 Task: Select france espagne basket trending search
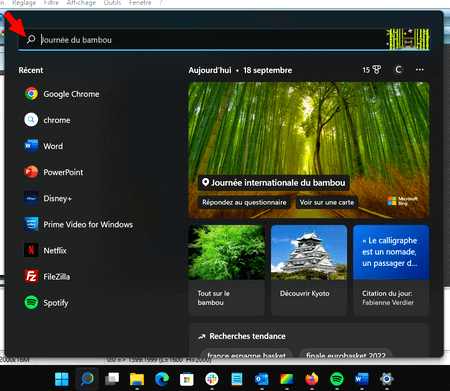click(x=247, y=353)
